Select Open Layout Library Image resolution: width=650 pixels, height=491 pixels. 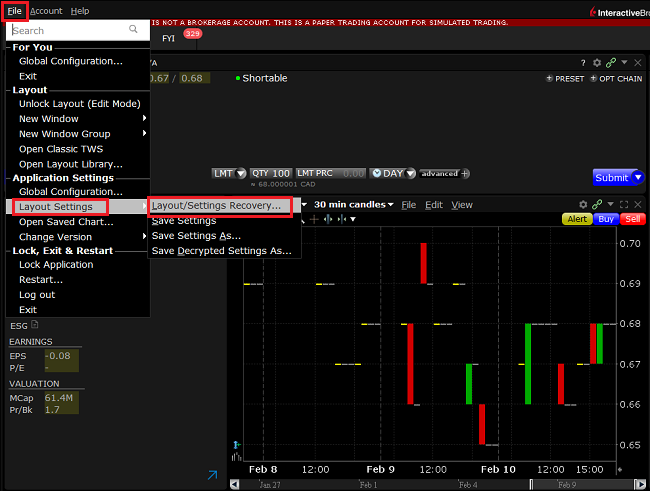point(71,164)
